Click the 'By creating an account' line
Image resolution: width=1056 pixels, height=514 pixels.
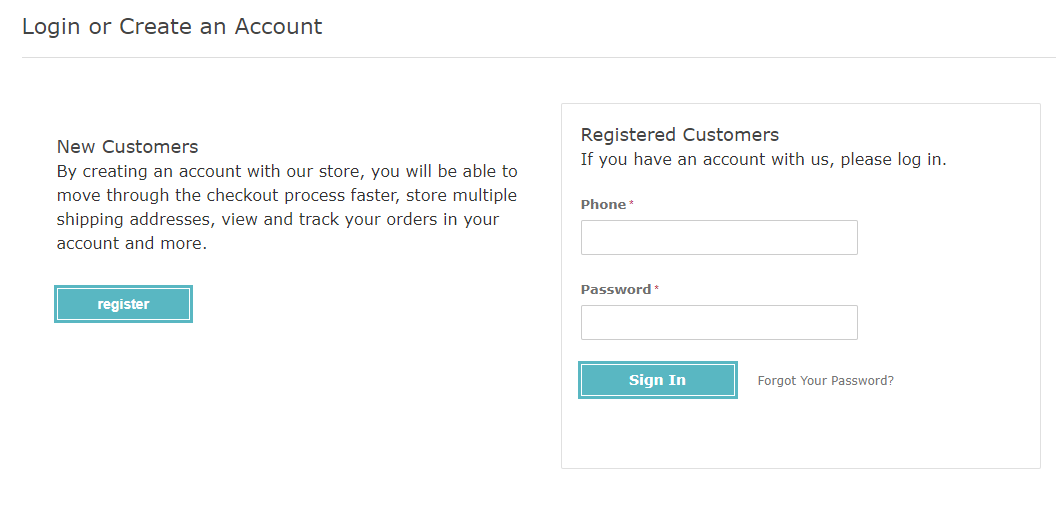click(287, 171)
